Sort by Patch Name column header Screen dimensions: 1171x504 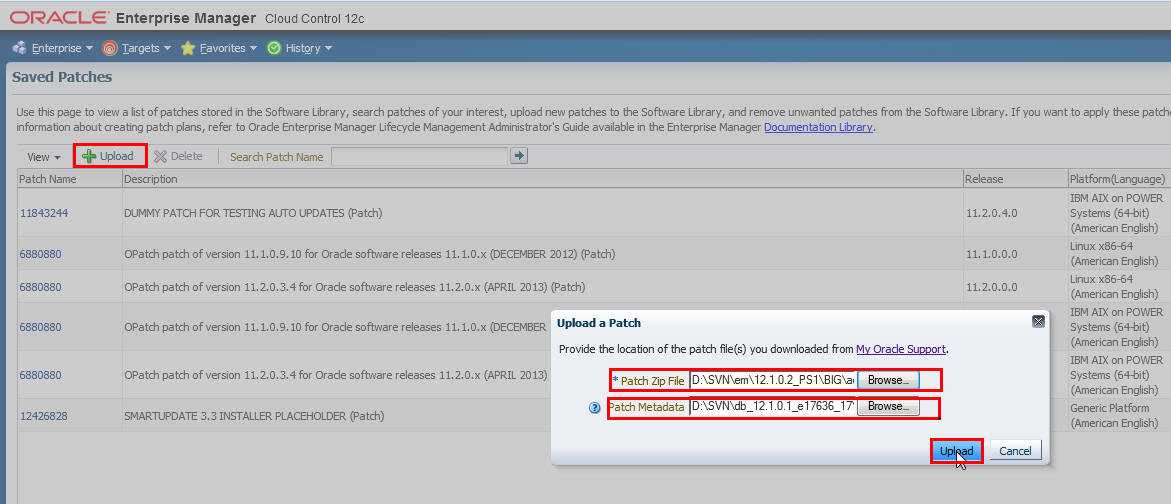click(x=69, y=179)
